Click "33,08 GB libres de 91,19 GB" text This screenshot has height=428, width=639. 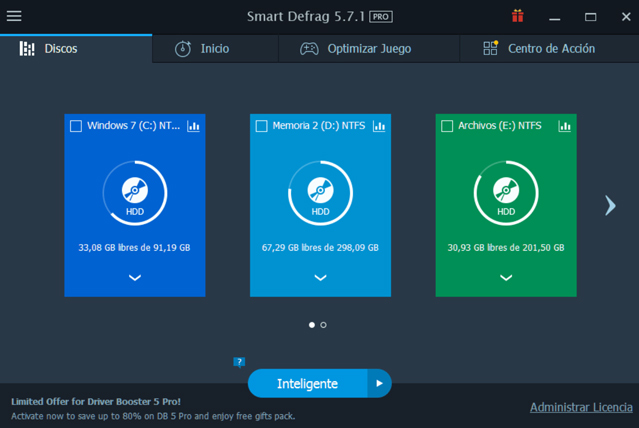(134, 247)
